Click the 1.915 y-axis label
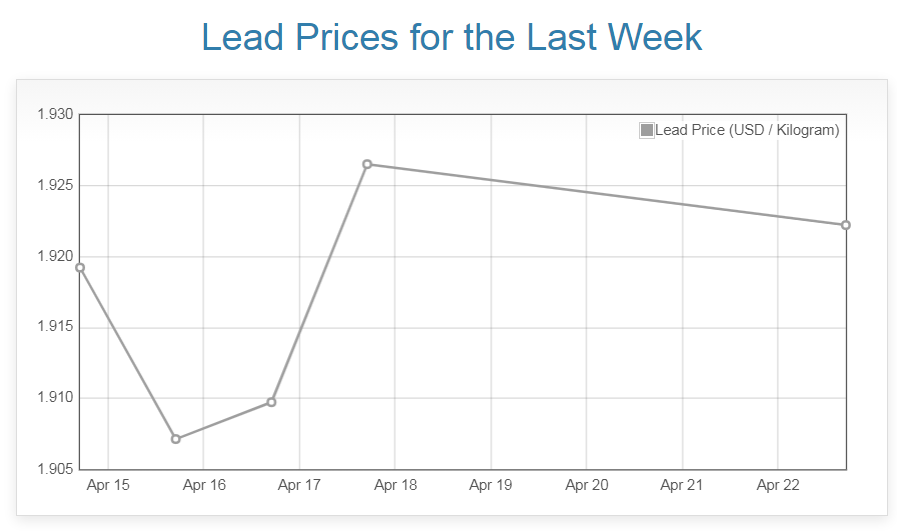Image resolution: width=897 pixels, height=531 pixels. 55,327
